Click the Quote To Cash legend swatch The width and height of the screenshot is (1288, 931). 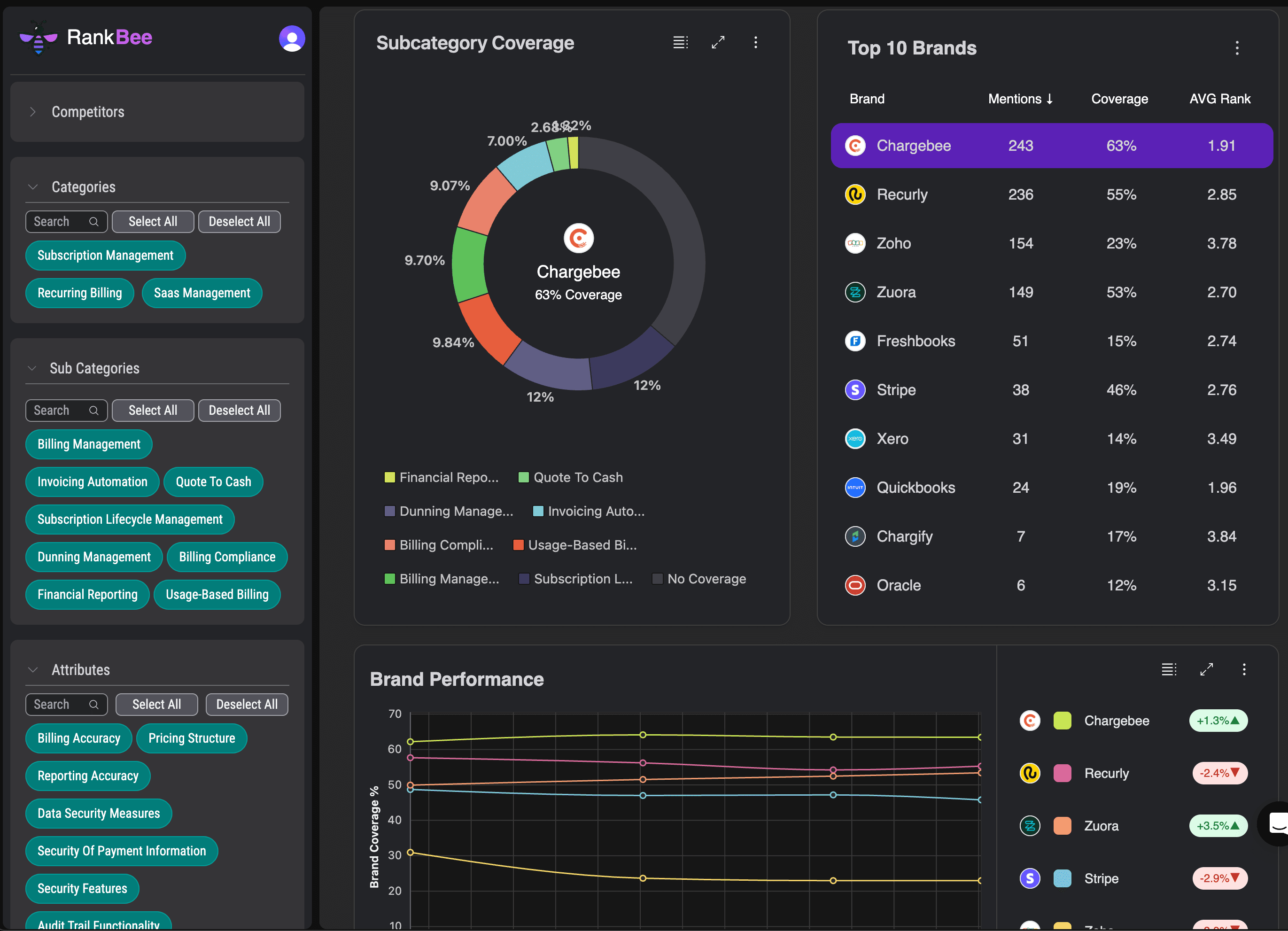point(524,477)
